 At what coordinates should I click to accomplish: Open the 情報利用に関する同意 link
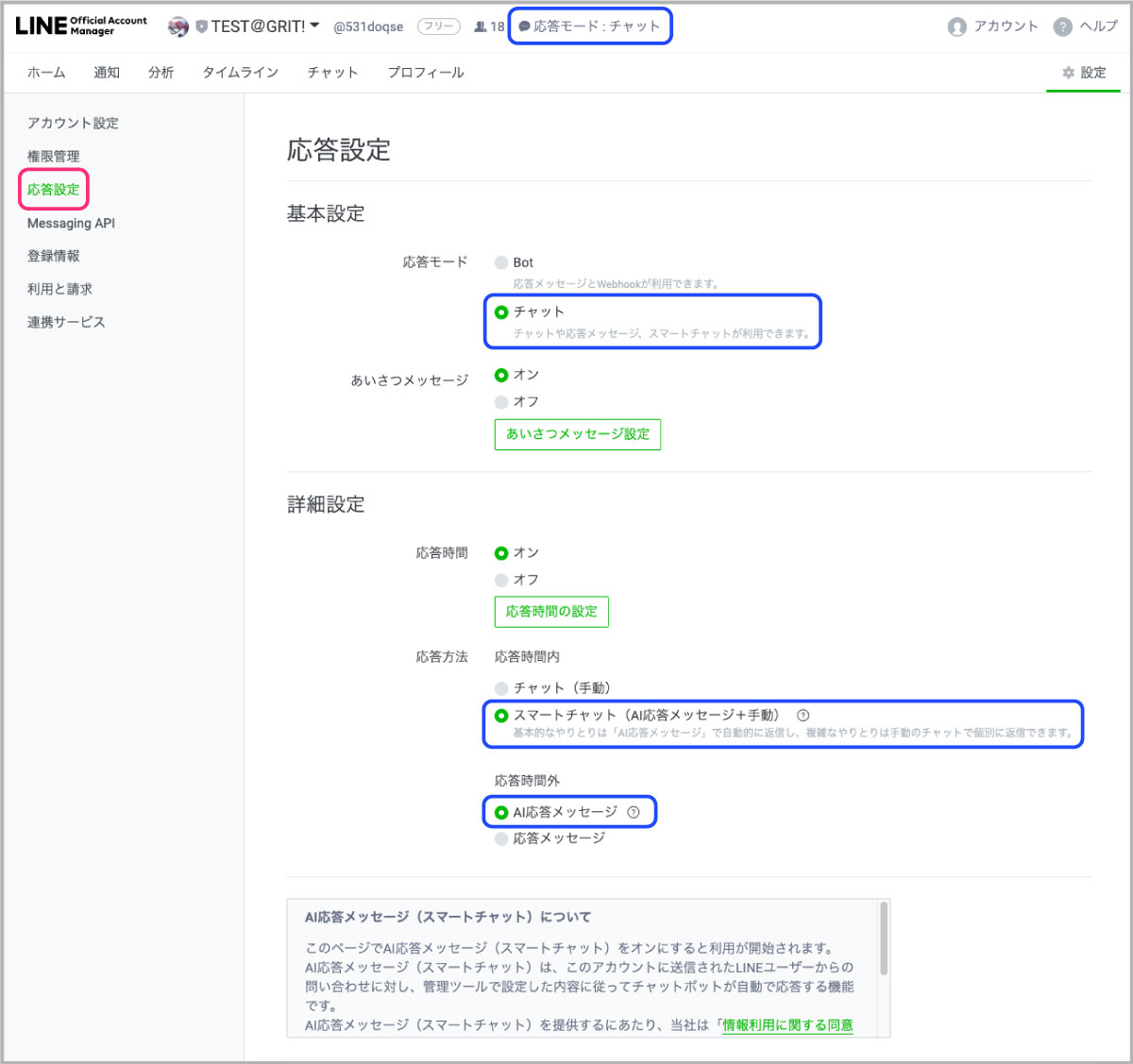coord(787,1025)
